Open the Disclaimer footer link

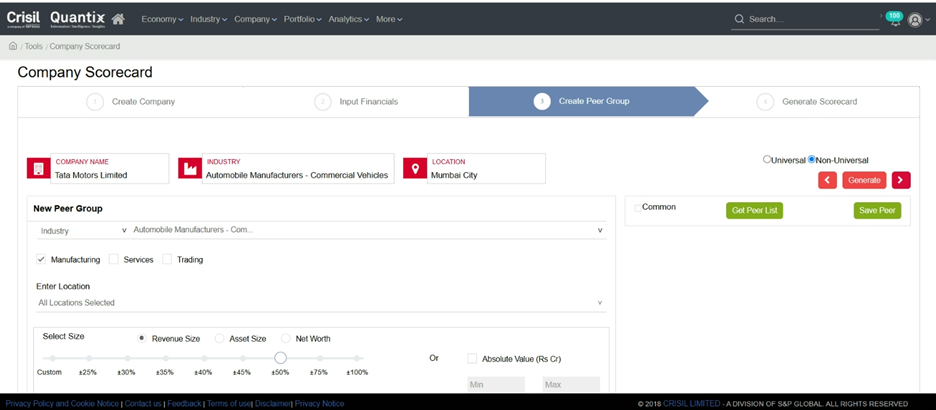tap(272, 404)
